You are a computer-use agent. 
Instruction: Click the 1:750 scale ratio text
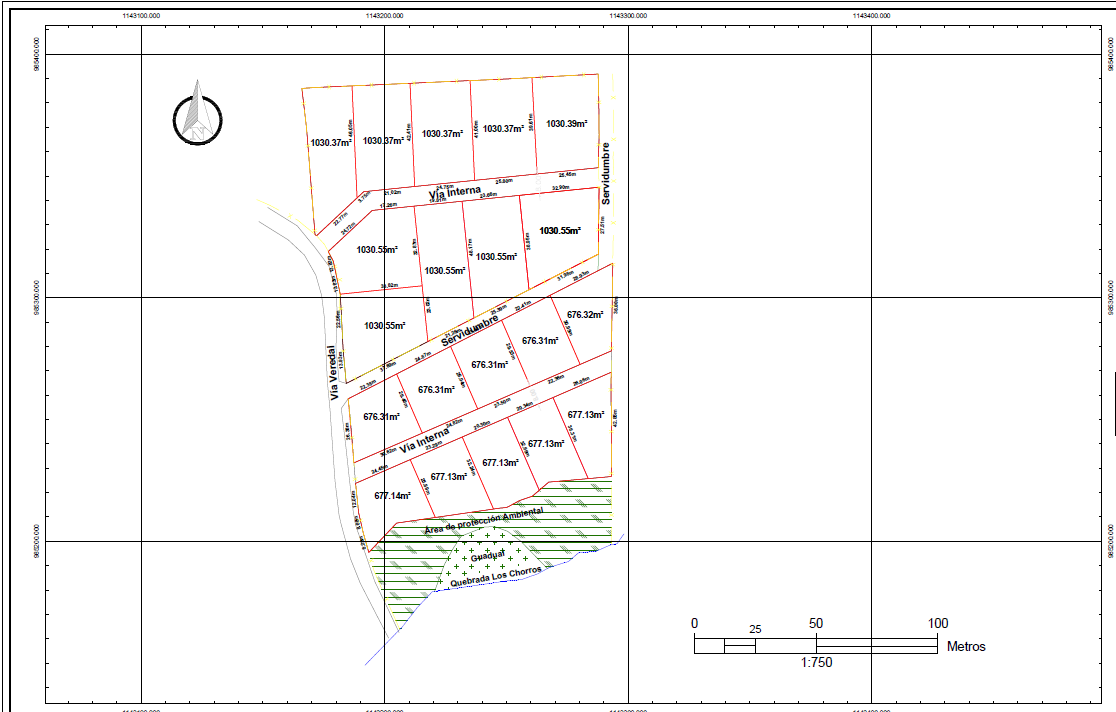[816, 662]
